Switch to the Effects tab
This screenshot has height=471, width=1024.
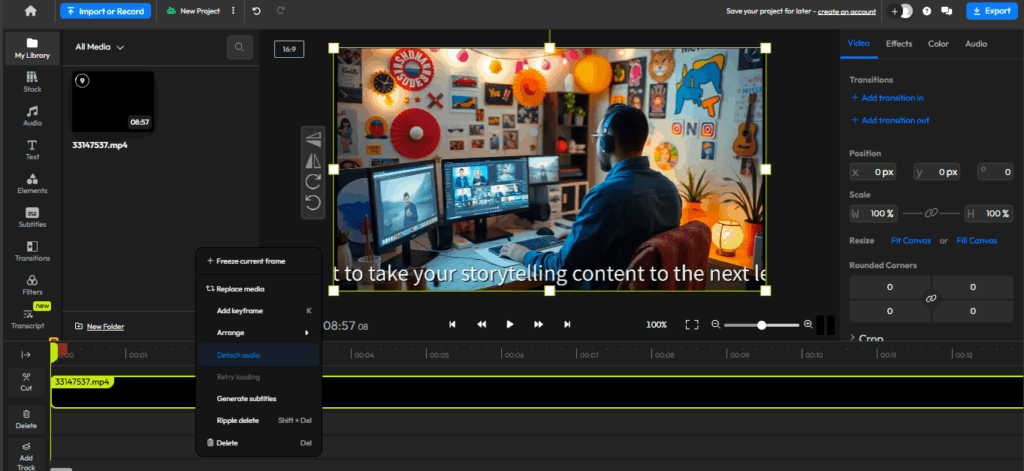(x=898, y=44)
